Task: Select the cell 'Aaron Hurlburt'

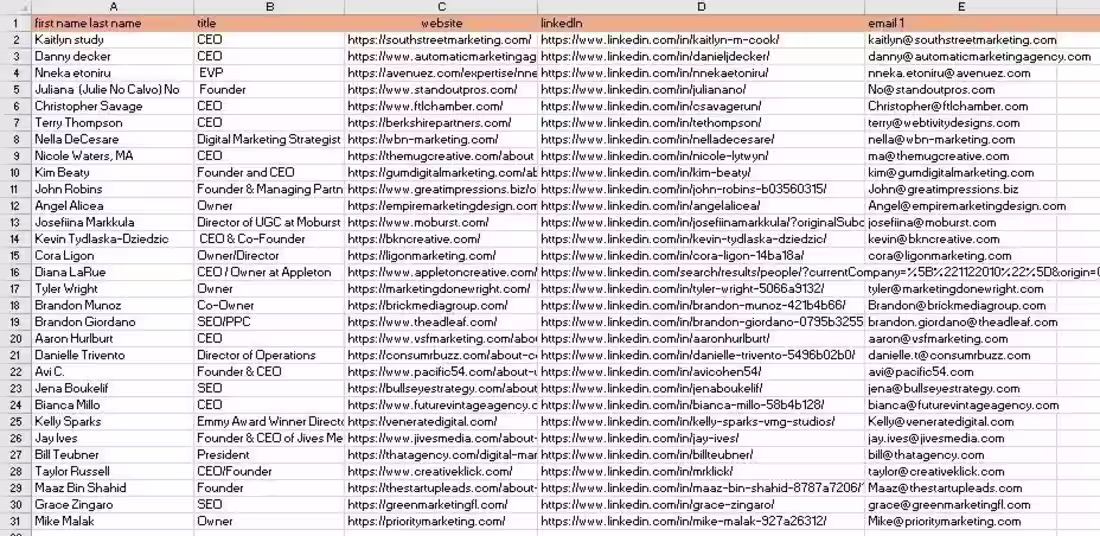Action: point(113,339)
